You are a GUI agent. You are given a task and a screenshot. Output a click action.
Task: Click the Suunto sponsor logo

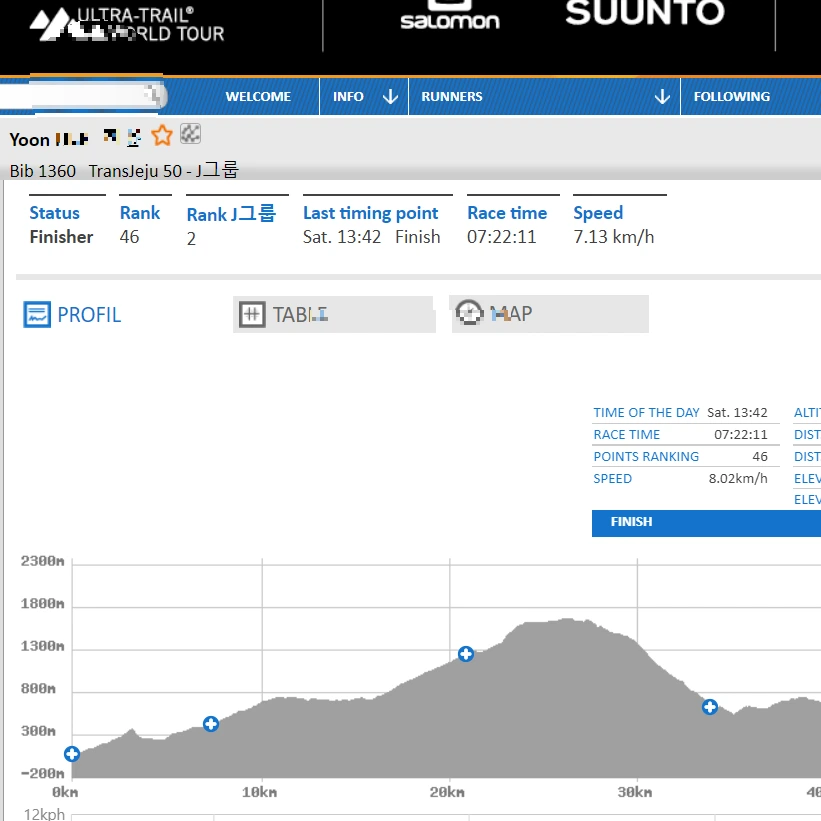tap(645, 13)
